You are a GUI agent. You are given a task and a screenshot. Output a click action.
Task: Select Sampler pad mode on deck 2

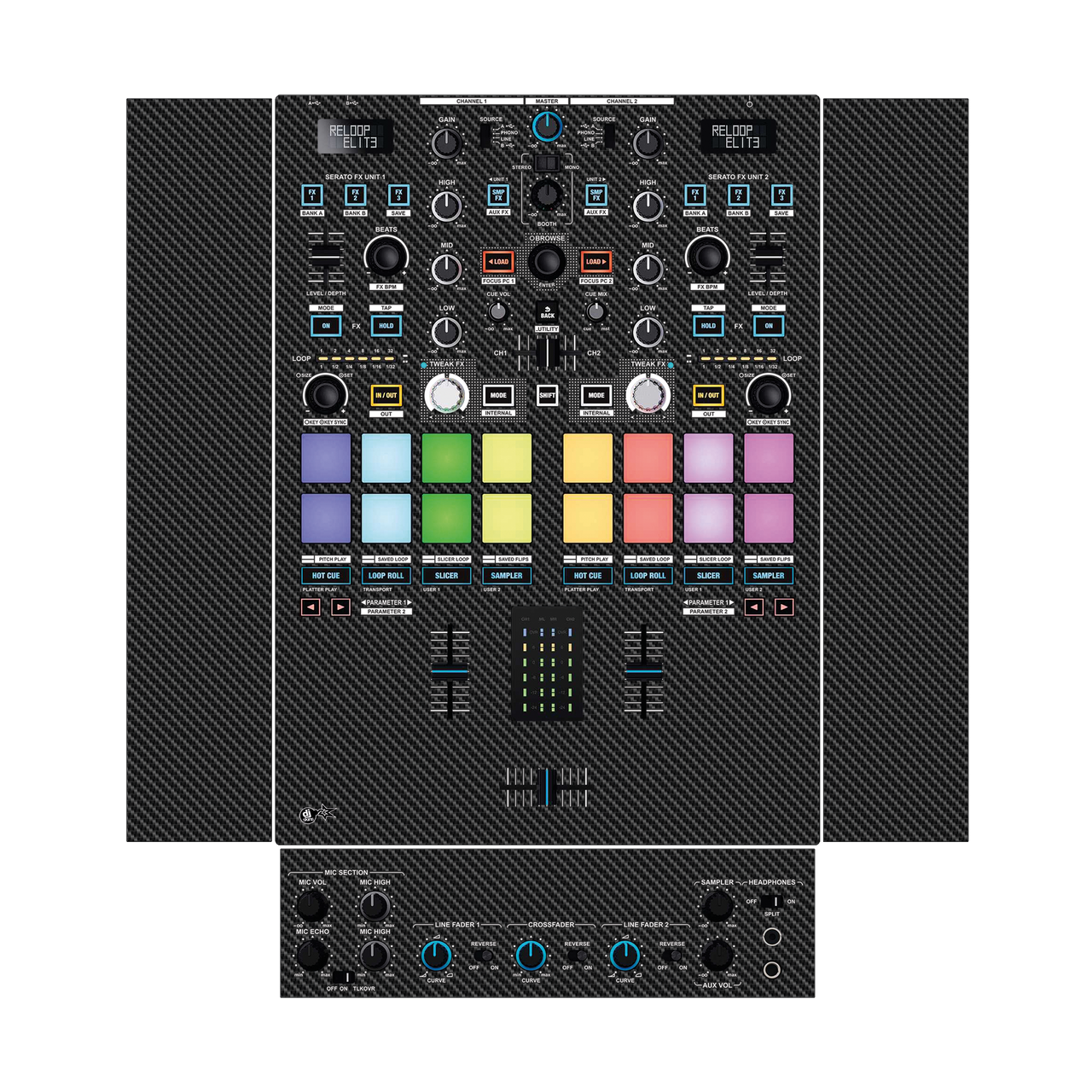tap(769, 576)
